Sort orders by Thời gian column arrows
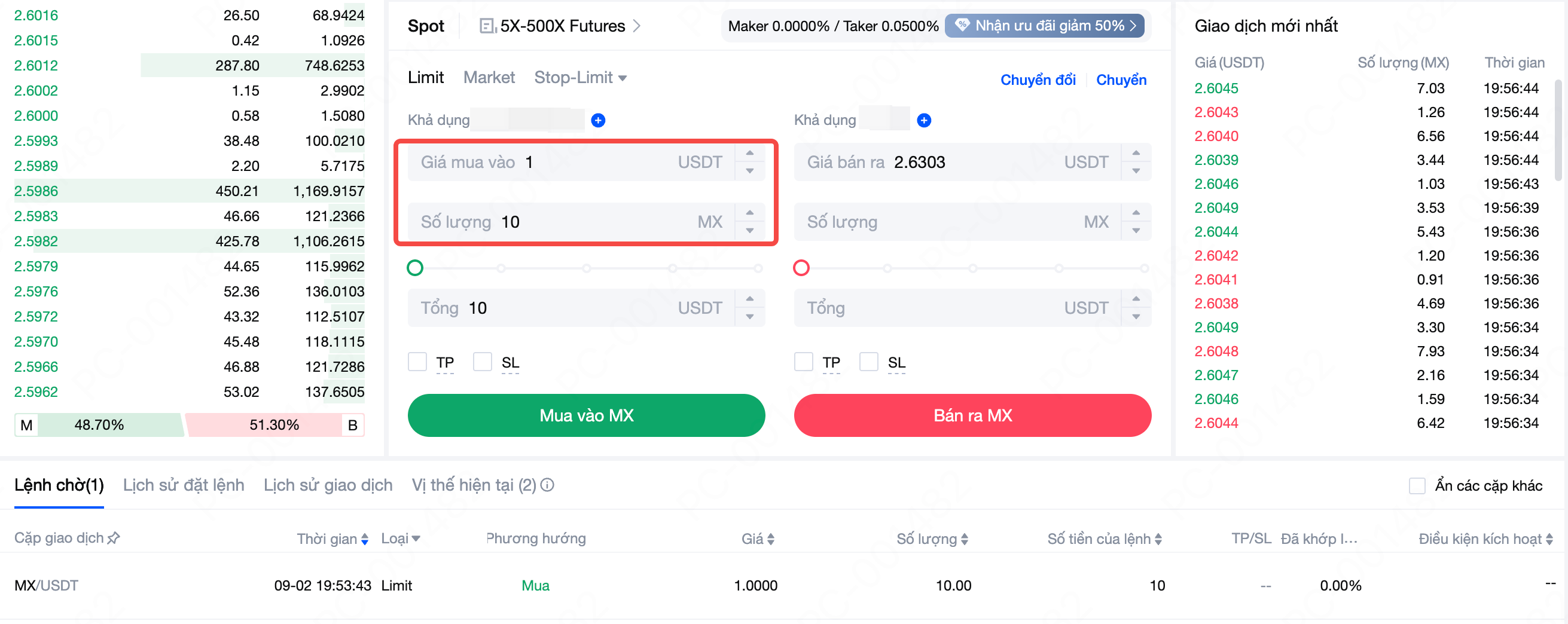 [365, 539]
